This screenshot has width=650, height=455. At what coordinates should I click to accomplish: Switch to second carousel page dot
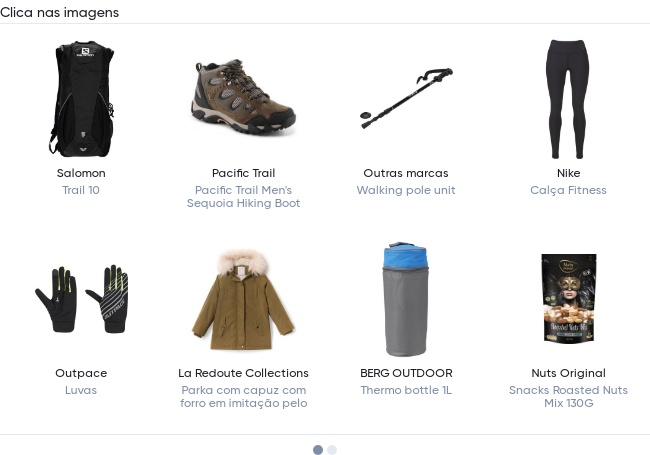(x=332, y=450)
